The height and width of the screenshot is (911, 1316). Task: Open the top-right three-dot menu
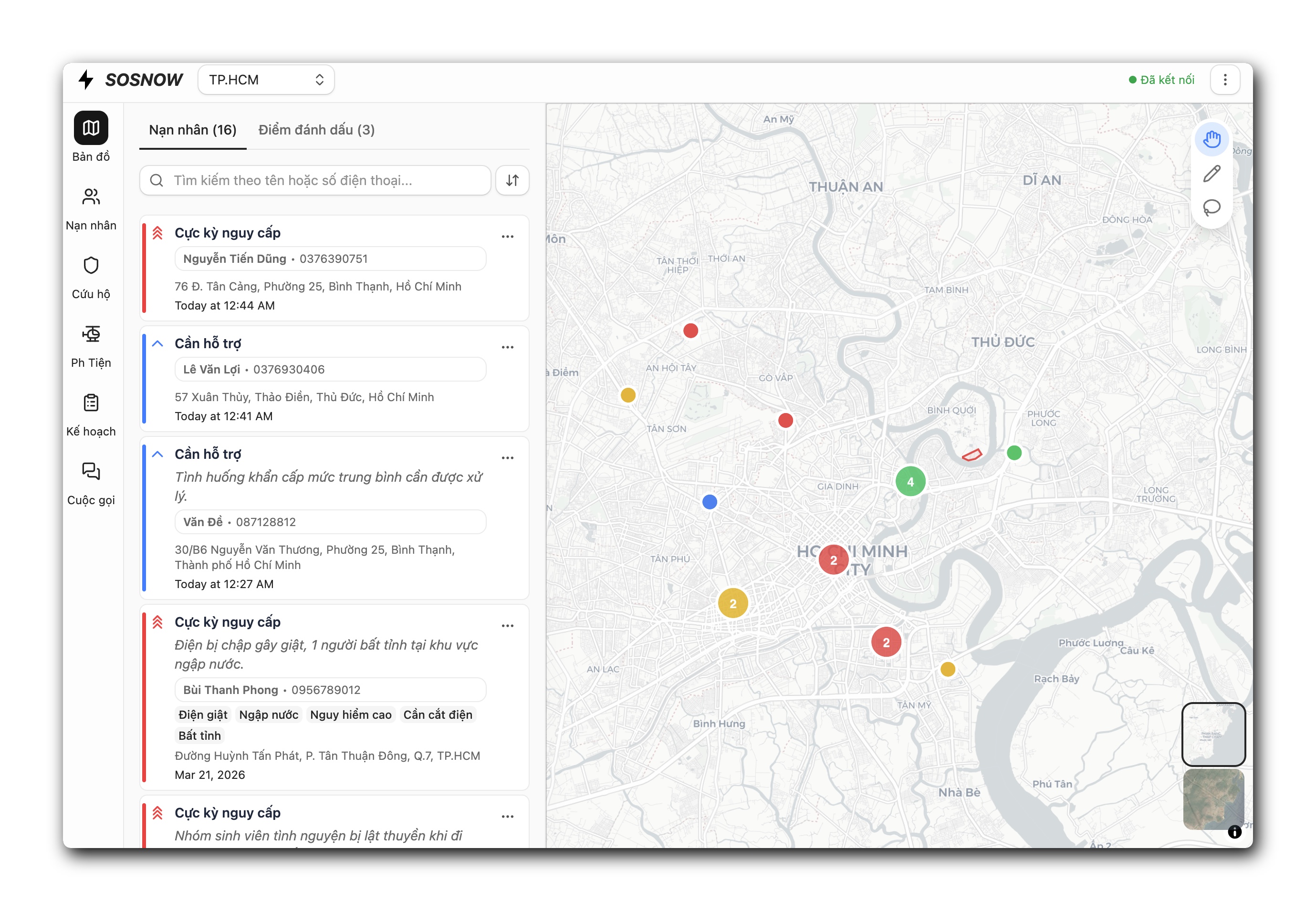(1225, 80)
